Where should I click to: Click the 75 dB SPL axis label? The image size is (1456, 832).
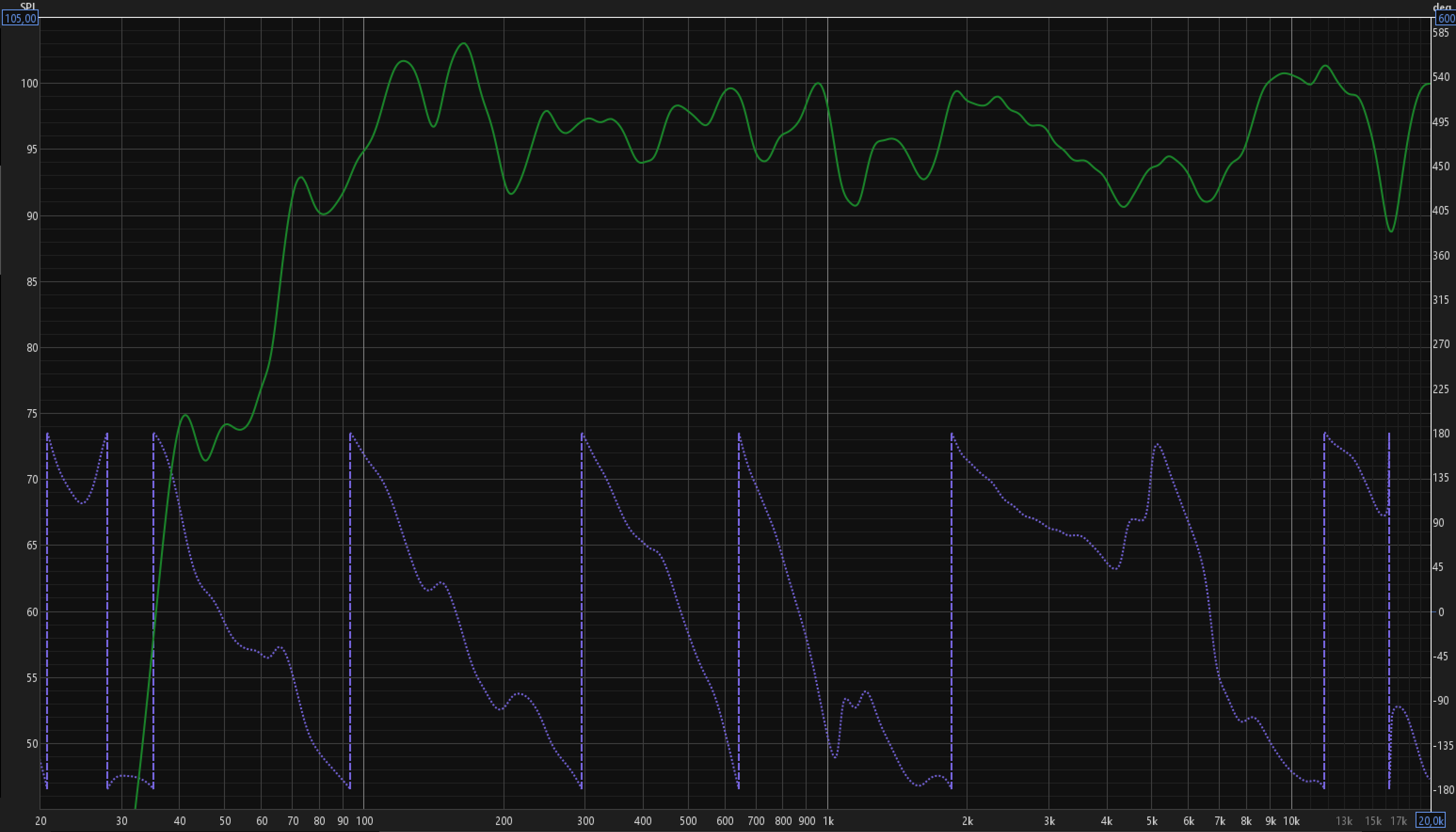(32, 414)
